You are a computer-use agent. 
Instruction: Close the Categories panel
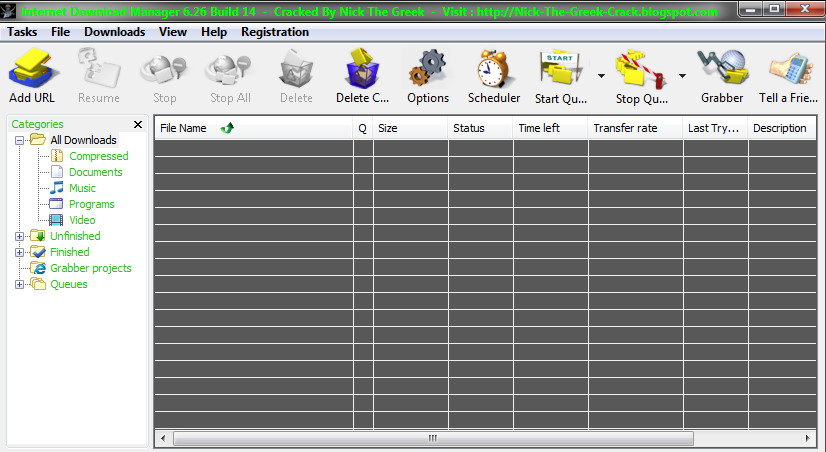[138, 124]
